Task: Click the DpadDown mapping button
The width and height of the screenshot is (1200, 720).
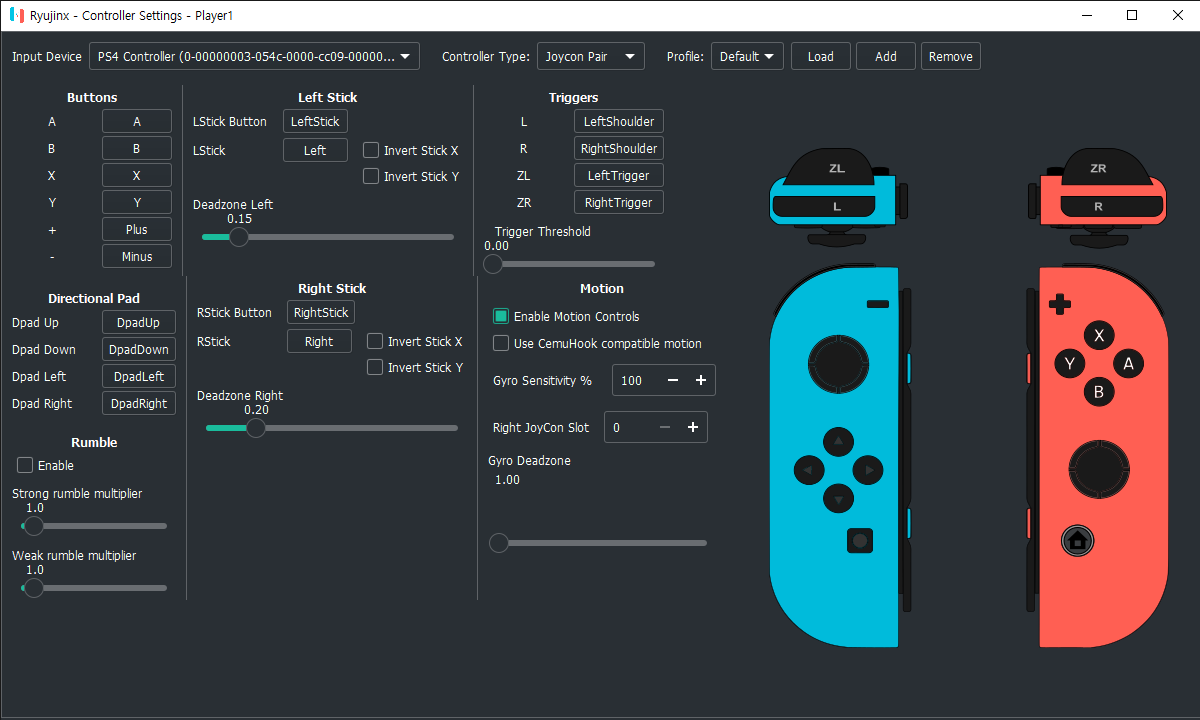Action: point(139,349)
